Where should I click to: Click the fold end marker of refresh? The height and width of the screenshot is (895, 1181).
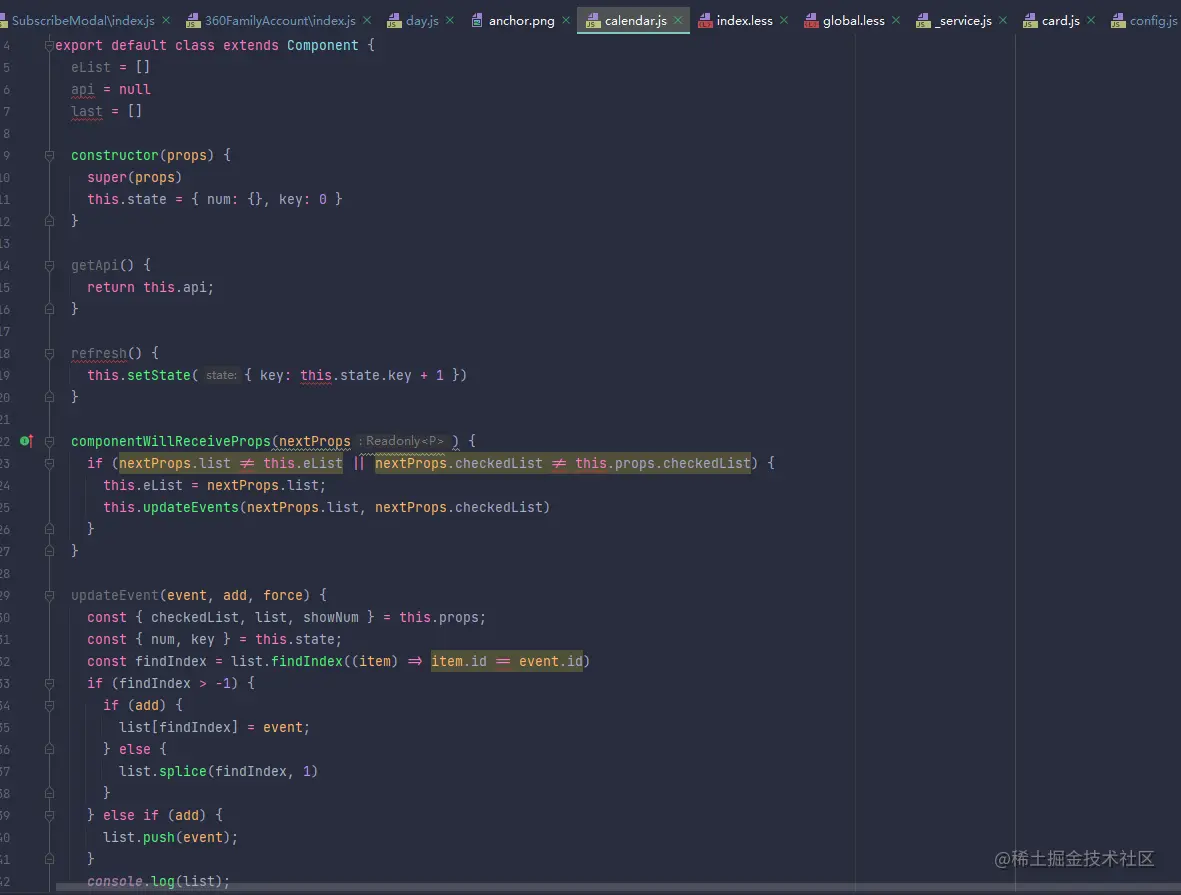click(x=49, y=397)
